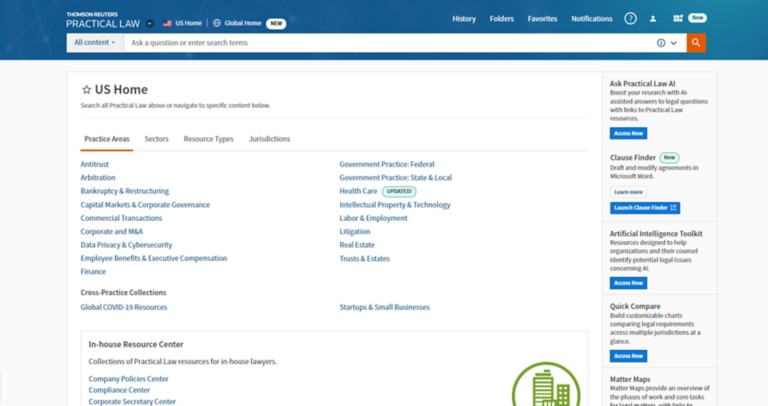
Task: Click the Launch Clause Finder button
Action: coord(645,208)
